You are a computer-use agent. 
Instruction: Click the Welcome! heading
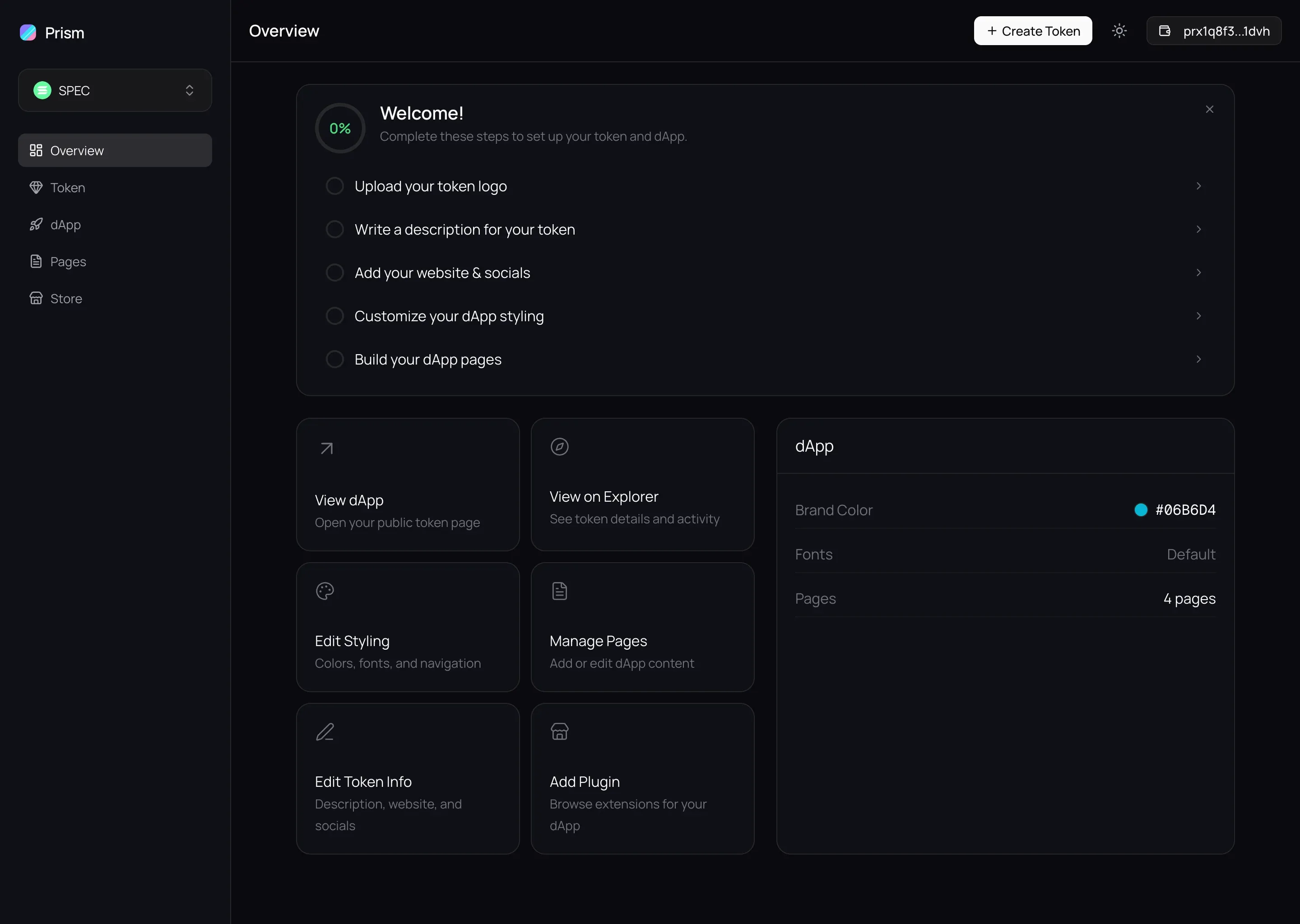[x=421, y=113]
